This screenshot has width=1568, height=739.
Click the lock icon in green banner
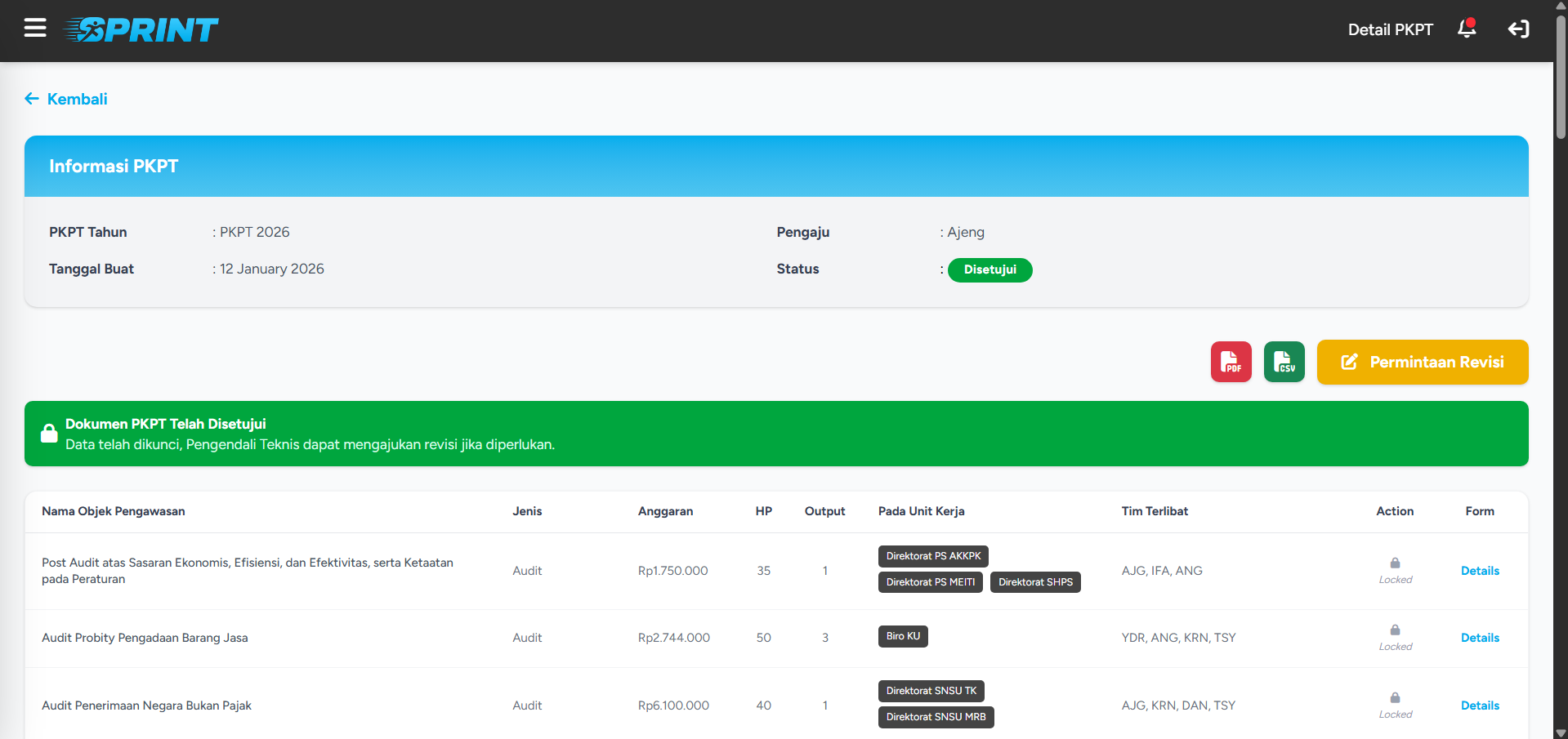click(49, 434)
